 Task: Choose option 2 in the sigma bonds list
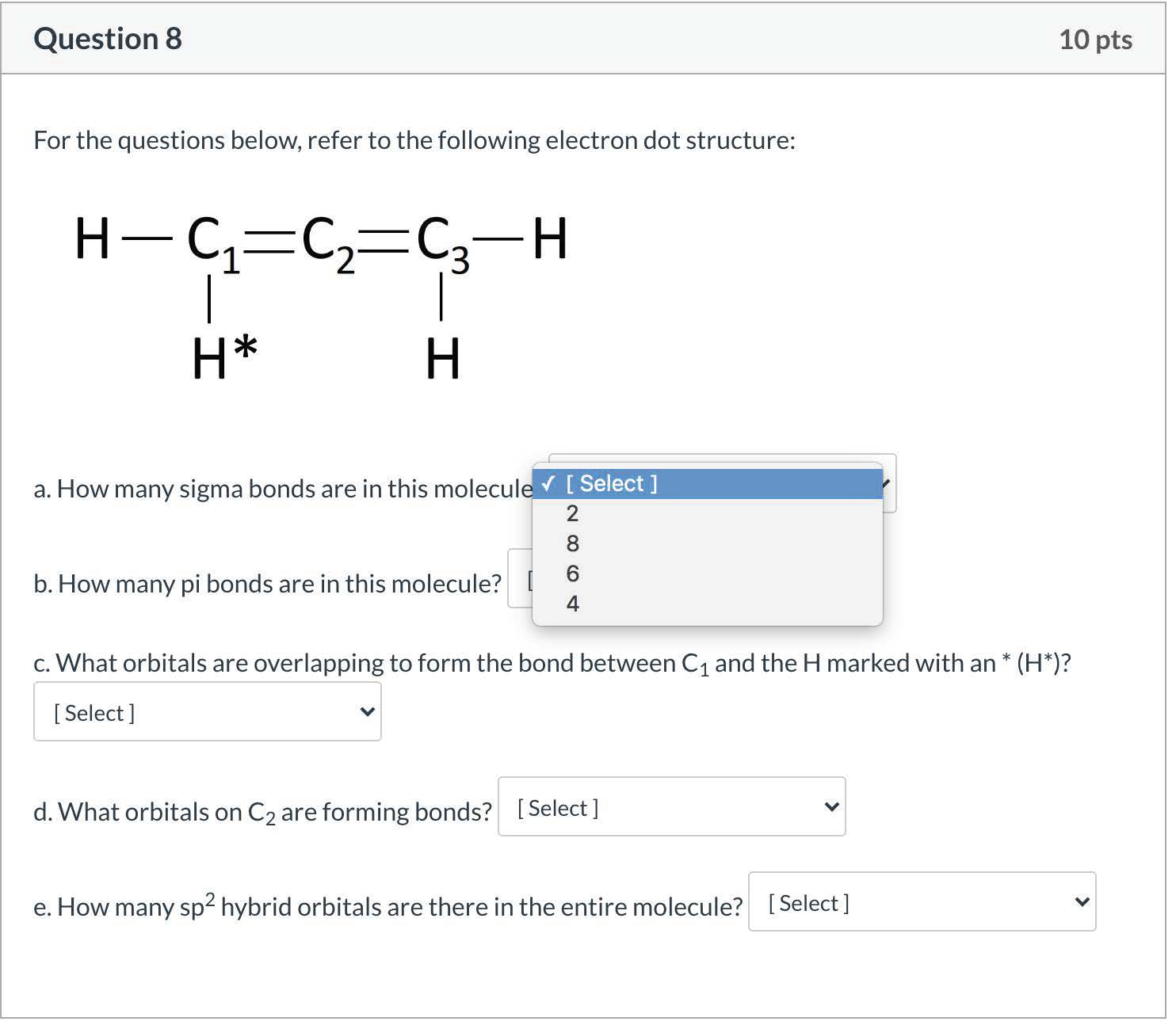[572, 513]
